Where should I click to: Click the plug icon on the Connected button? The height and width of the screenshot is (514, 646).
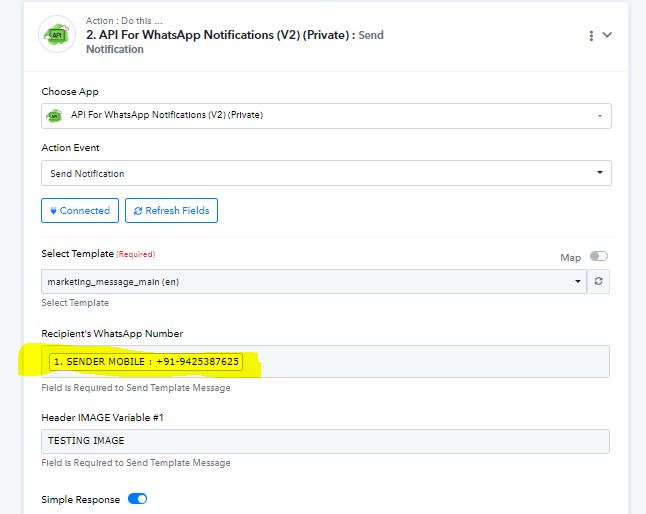pyautogui.click(x=53, y=211)
